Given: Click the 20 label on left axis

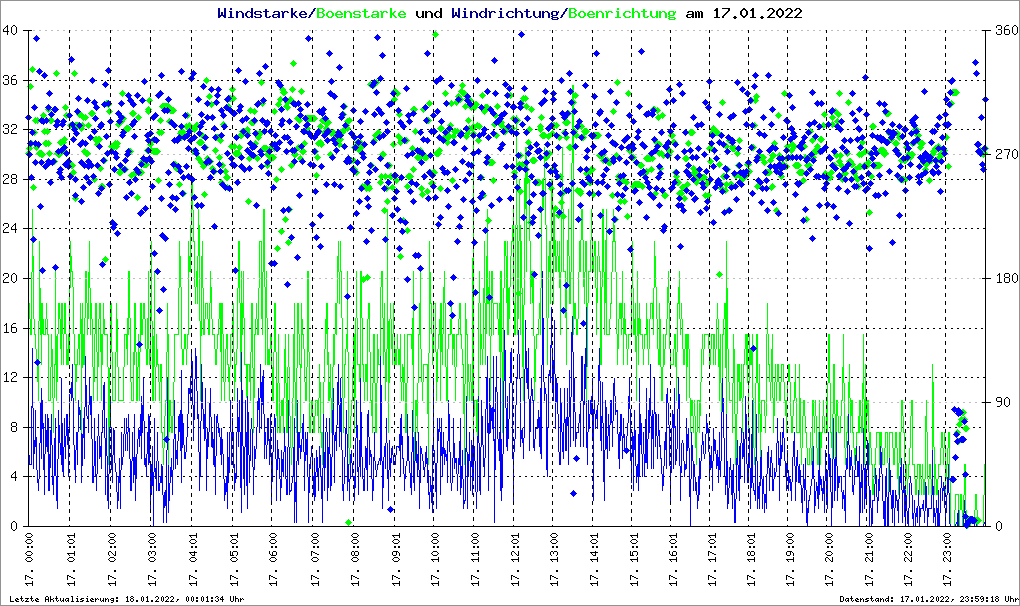Looking at the screenshot, I should pyautogui.click(x=12, y=279).
